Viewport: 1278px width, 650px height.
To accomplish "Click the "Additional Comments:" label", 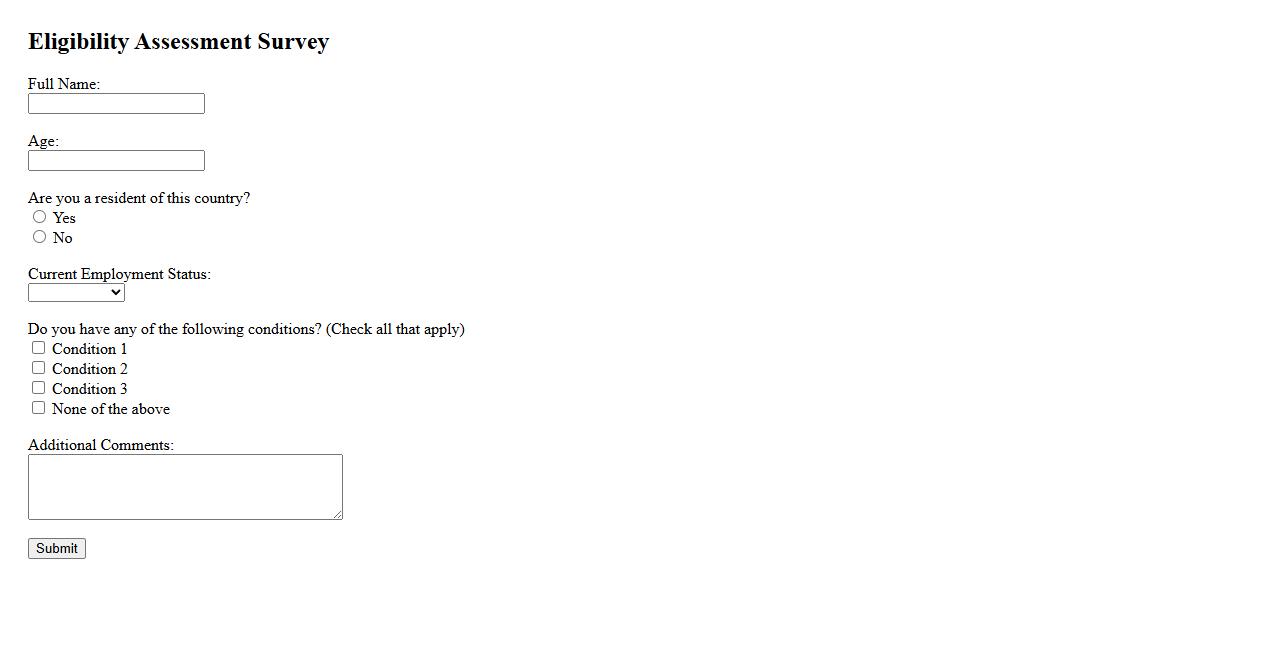I will (x=101, y=446).
